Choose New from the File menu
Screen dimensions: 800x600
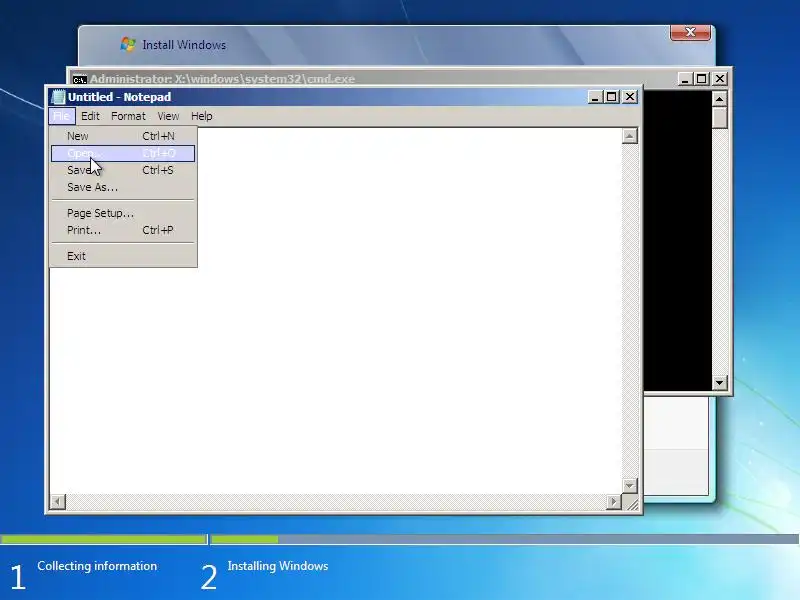[x=122, y=136]
